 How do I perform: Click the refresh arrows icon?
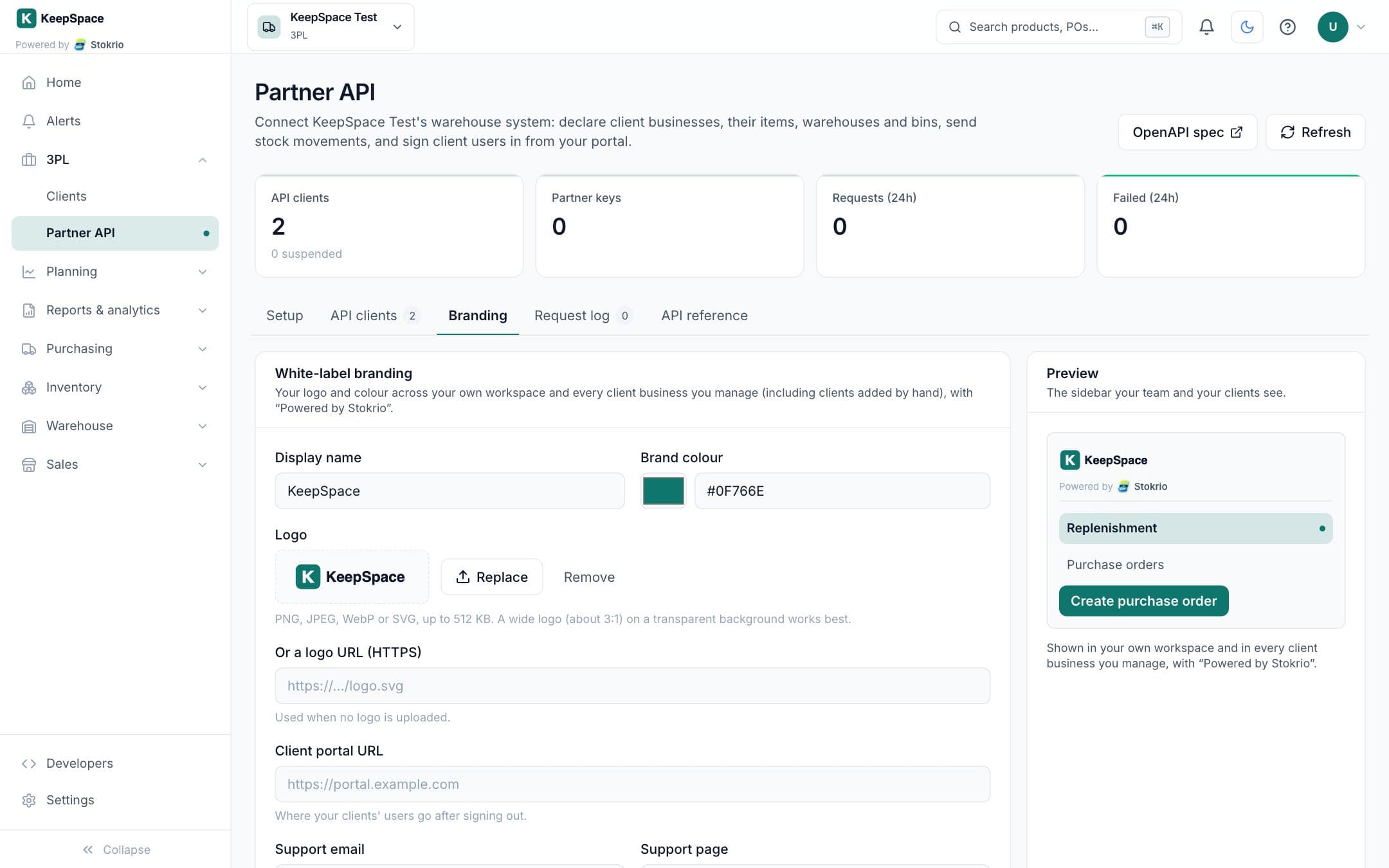[x=1287, y=132]
